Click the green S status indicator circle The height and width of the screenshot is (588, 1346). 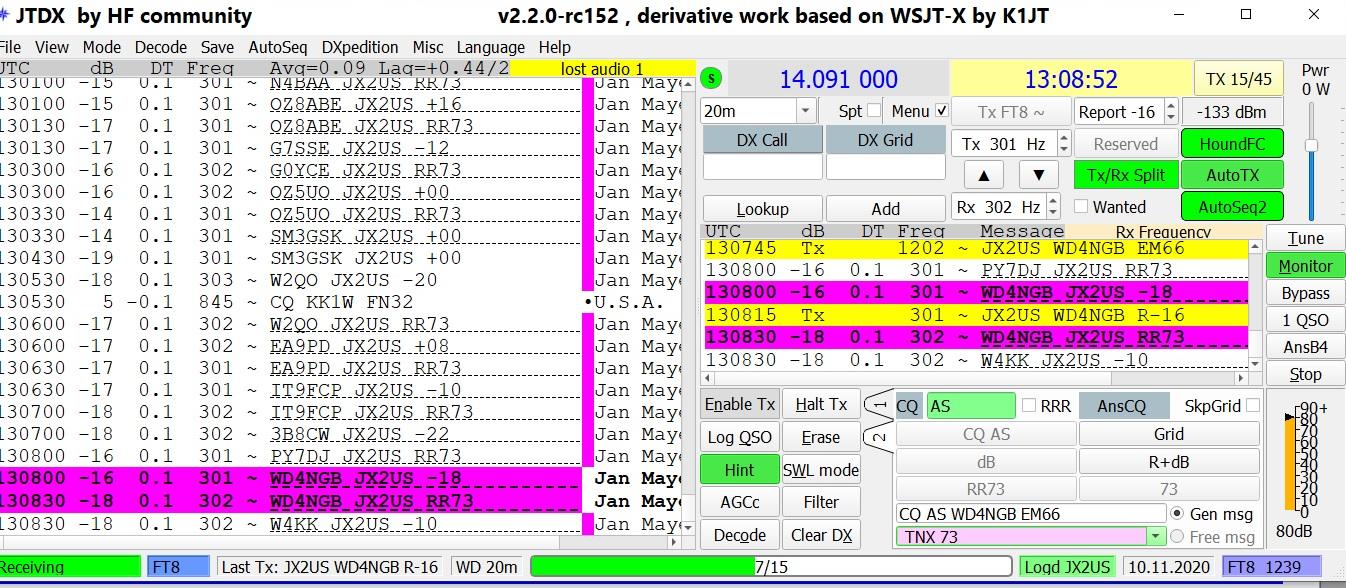(711, 78)
